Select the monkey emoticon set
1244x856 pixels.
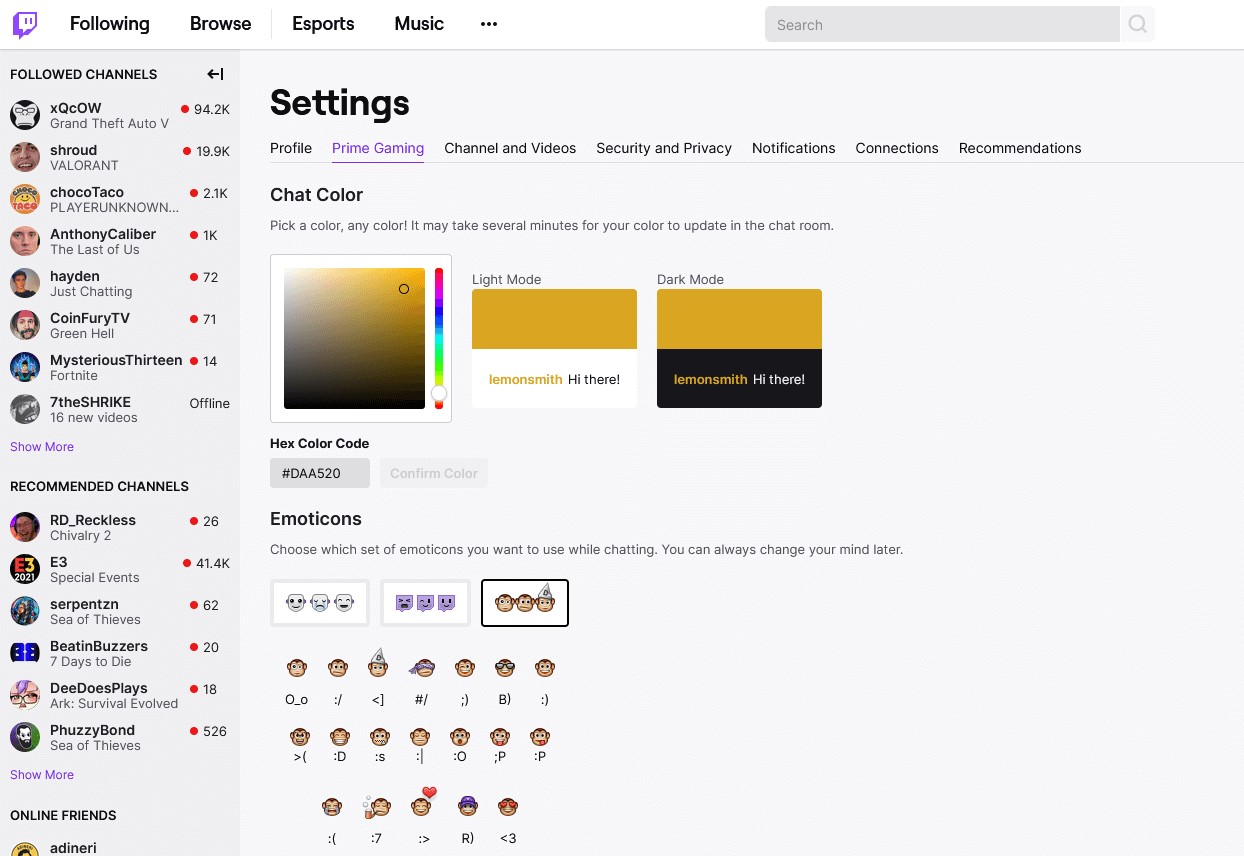pyautogui.click(x=525, y=603)
